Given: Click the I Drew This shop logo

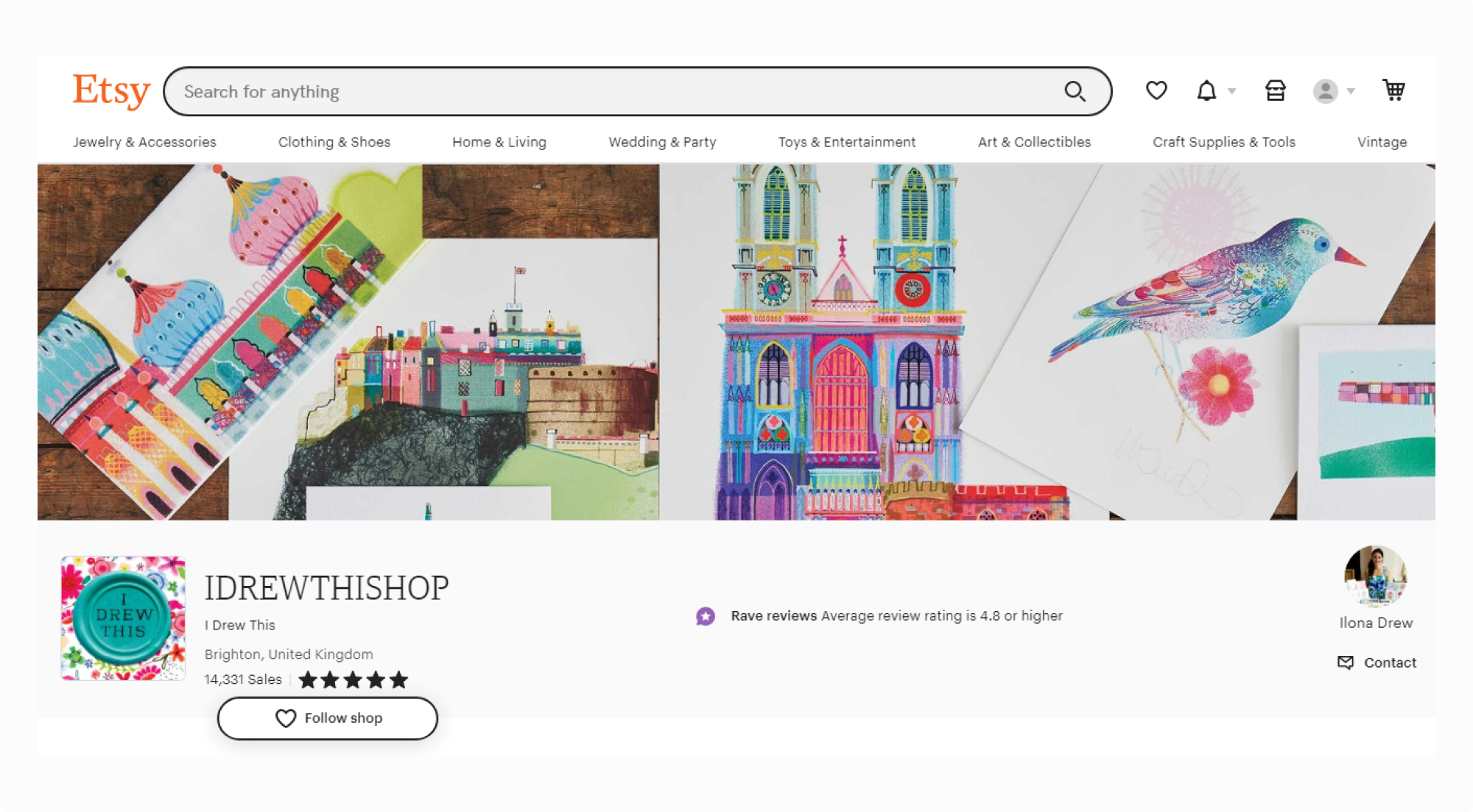Looking at the screenshot, I should pyautogui.click(x=123, y=618).
